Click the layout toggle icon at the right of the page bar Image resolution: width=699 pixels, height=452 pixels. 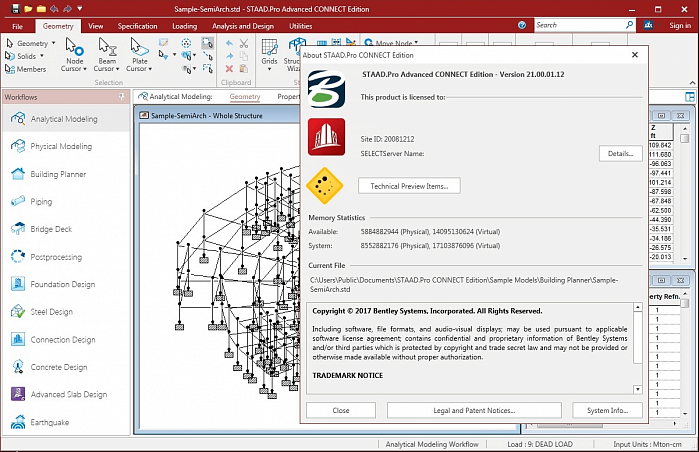690,97
